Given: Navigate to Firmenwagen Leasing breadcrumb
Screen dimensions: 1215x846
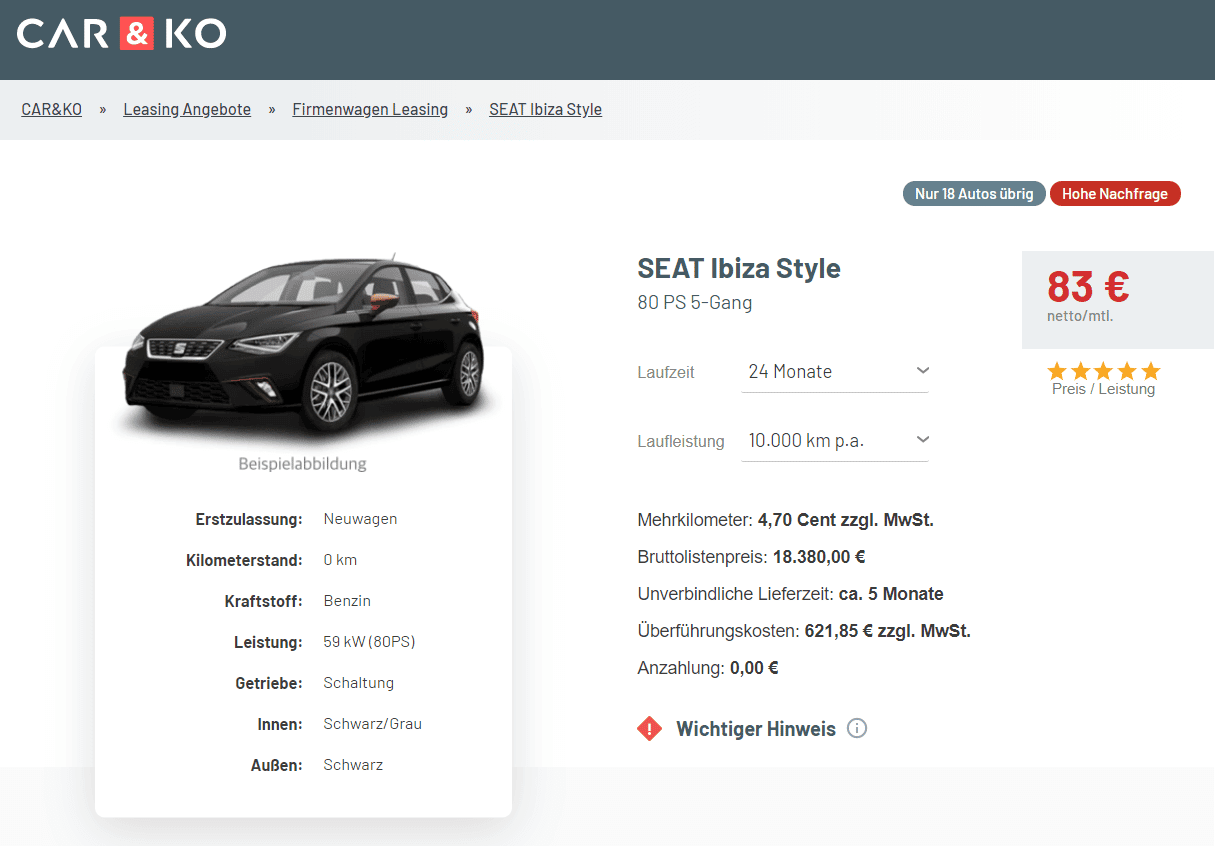Looking at the screenshot, I should [x=370, y=109].
